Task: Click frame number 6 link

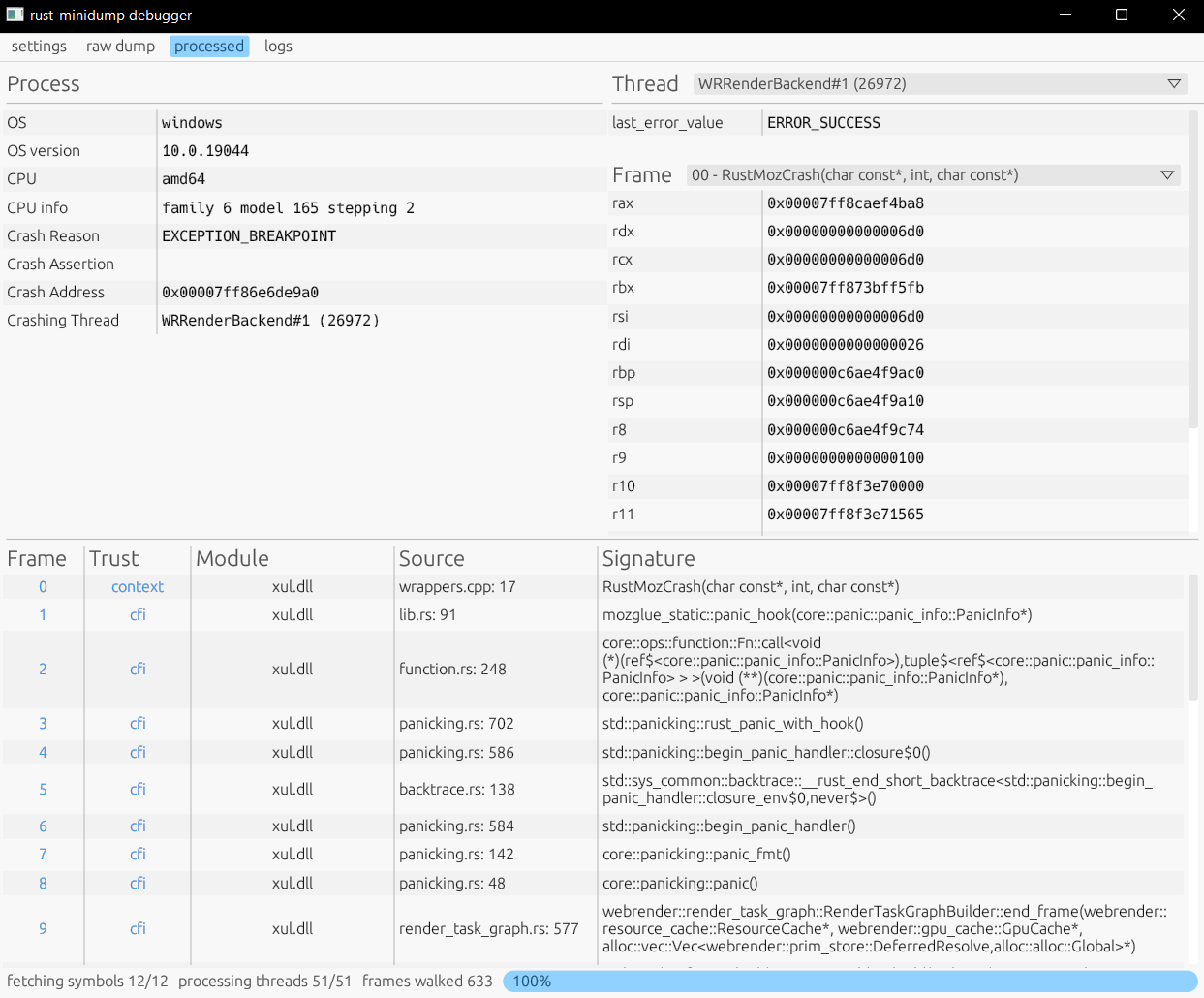Action: point(43,826)
